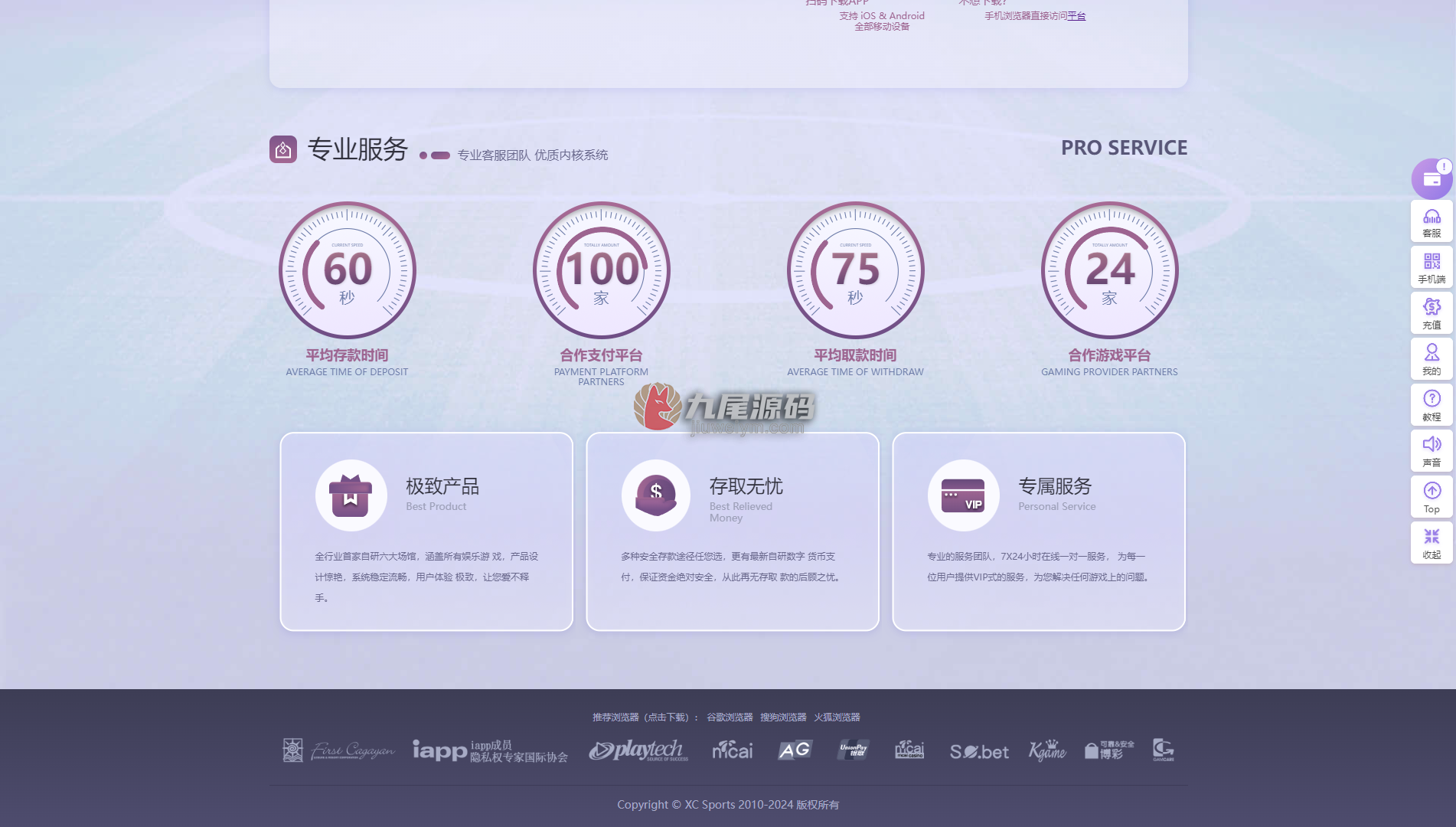1456x827 pixels.
Task: Select the 极致产品 Best Product card
Action: pos(426,531)
